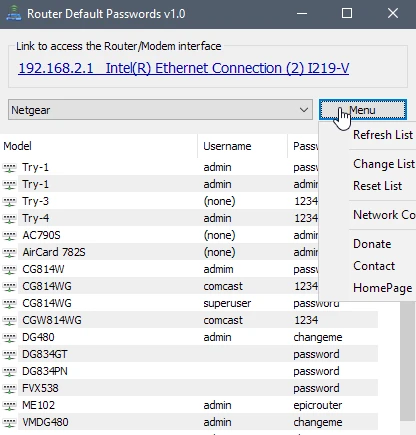Open the Menu button

click(363, 110)
